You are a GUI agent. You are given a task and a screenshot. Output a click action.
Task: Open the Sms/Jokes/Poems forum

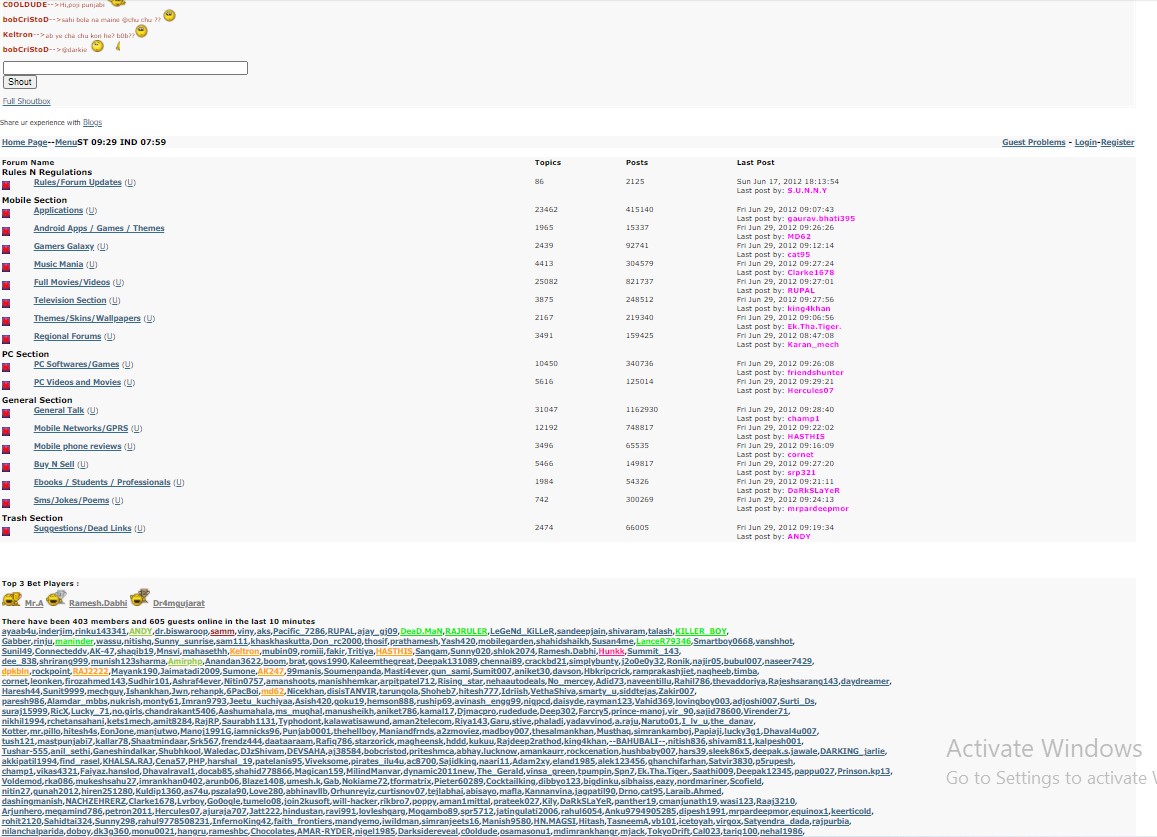[x=72, y=500]
